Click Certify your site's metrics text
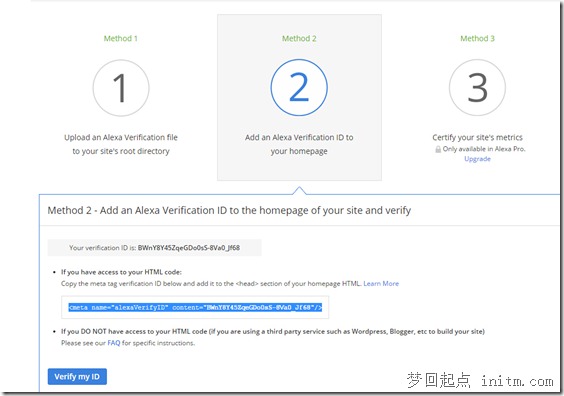Viewport: 564px width, 396px height. (477, 137)
